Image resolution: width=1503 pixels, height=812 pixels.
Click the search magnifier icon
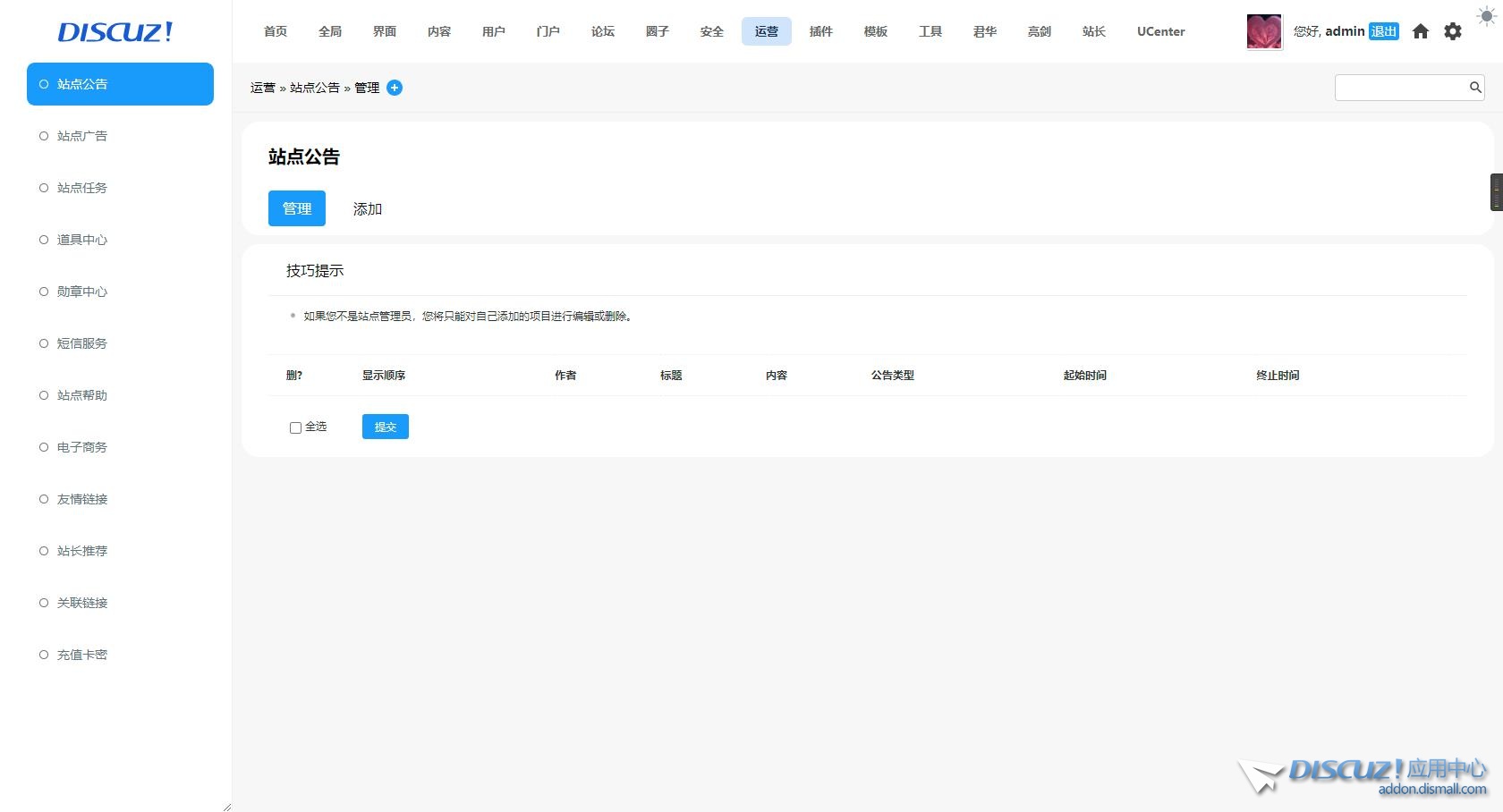click(1475, 88)
